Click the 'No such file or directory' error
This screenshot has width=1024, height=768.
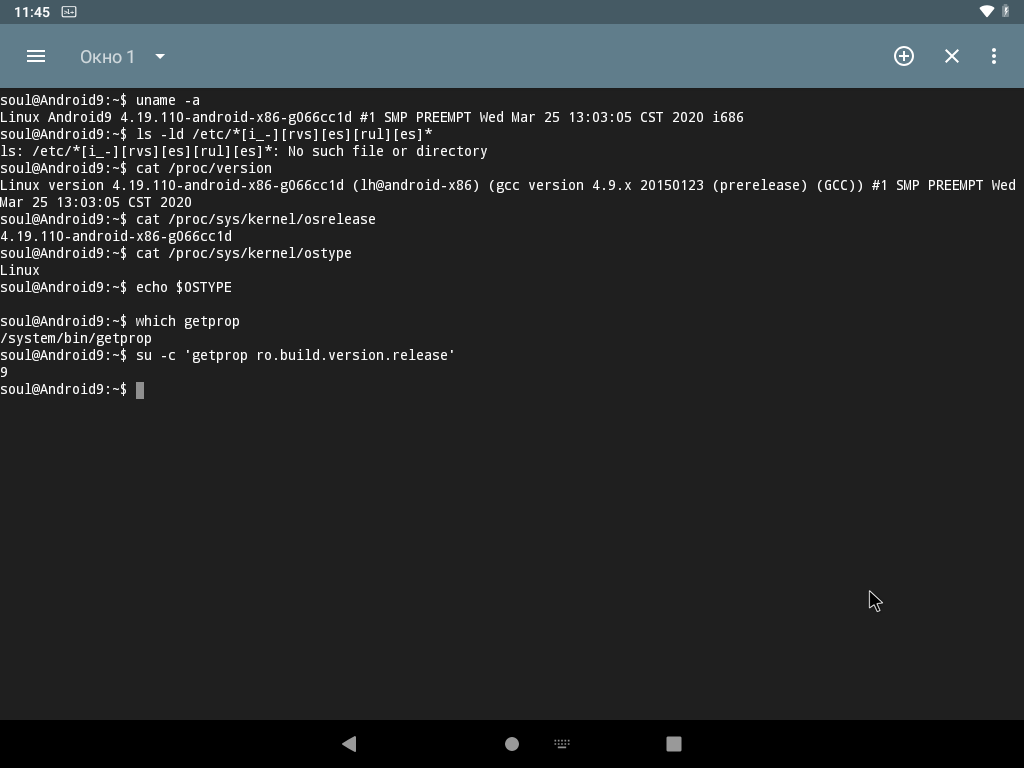388,152
